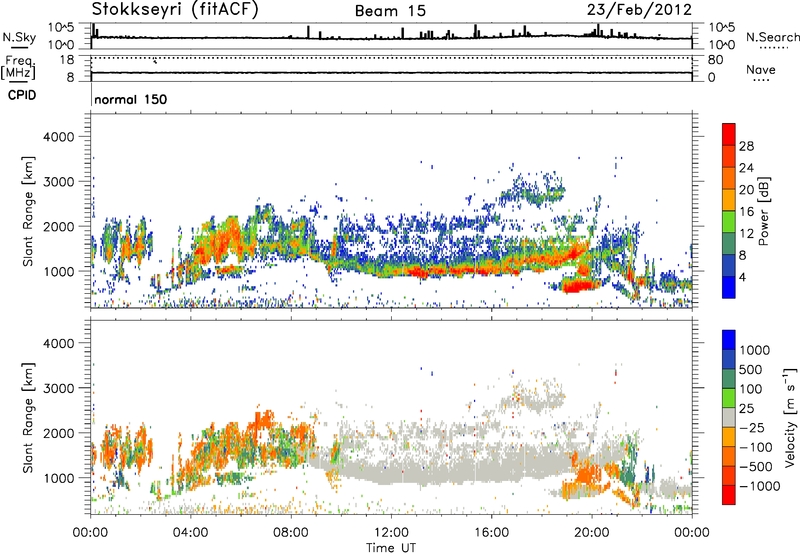Click the blue top of velocity colorbar
Viewport: 800px width, 554px height.
(729, 339)
